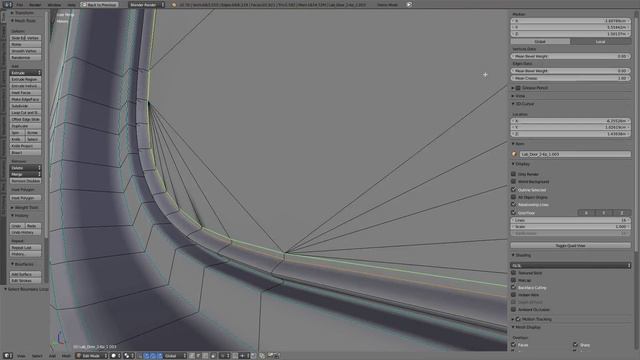This screenshot has width=640, height=360.
Task: Open proportional editing options
Action: [224, 356]
